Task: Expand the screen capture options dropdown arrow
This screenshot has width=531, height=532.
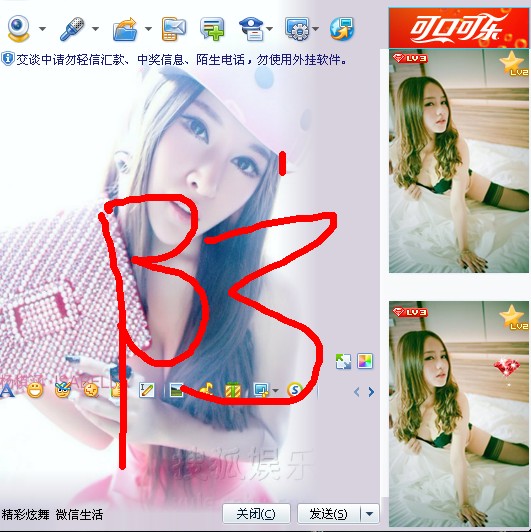Action: (x=276, y=391)
